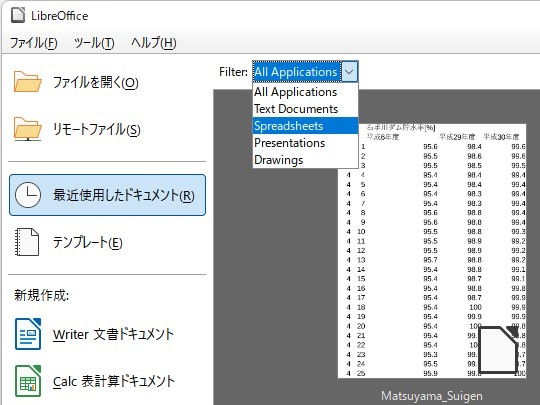This screenshot has height=405, width=540.
Task: Click the LibreOffice title bar icon
Action: coord(18,15)
